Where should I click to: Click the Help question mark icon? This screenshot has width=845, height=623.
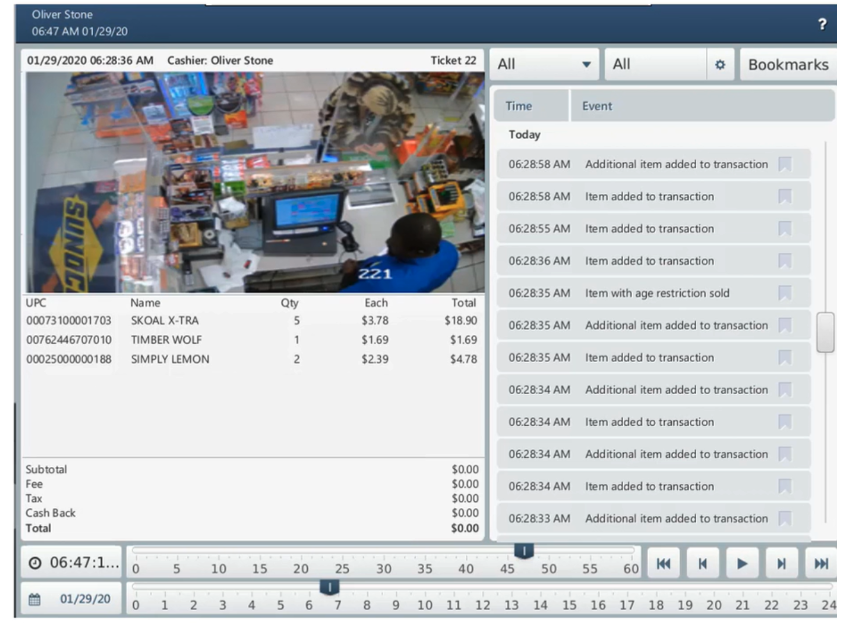[x=822, y=25]
